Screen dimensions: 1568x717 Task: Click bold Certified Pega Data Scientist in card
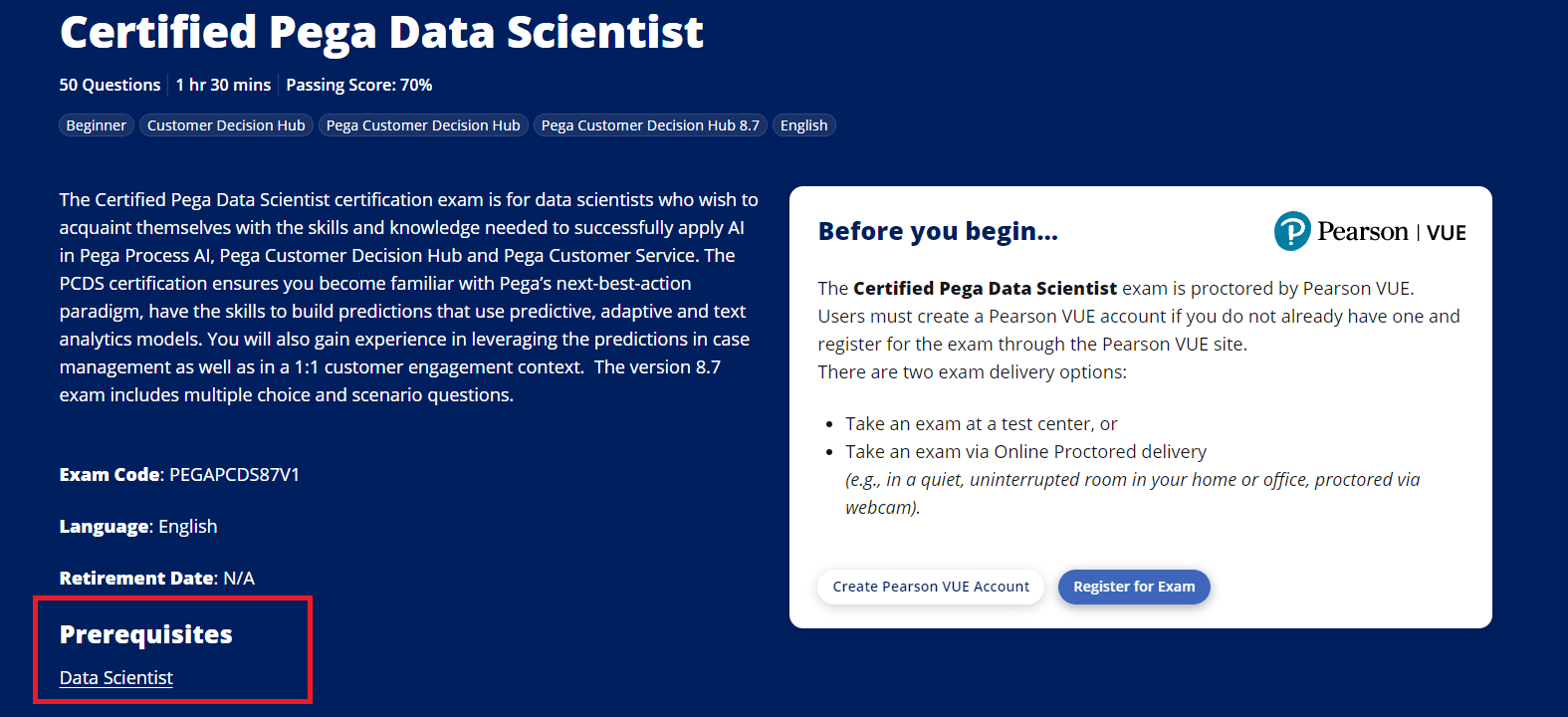pos(985,289)
